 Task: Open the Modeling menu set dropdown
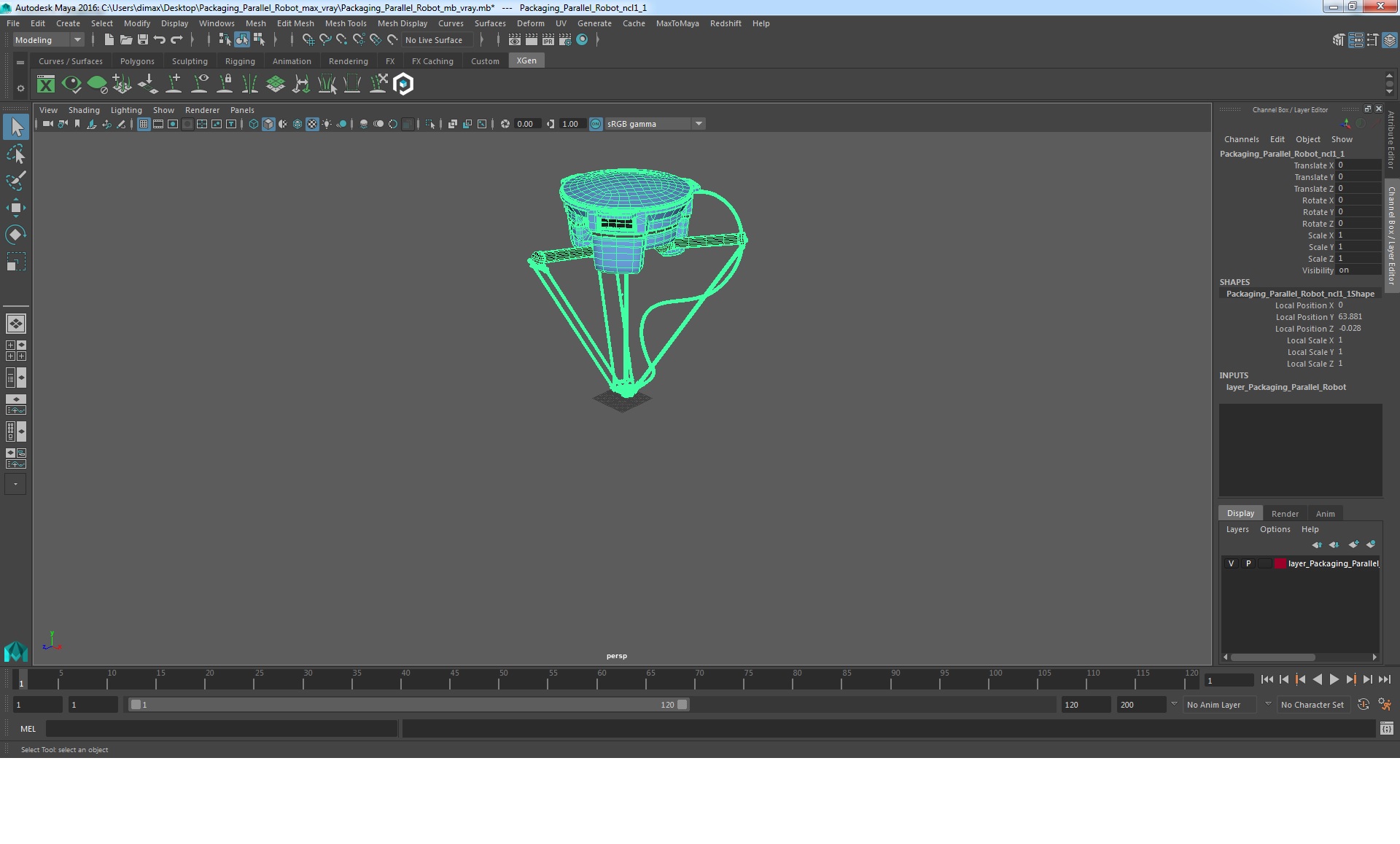coord(48,40)
